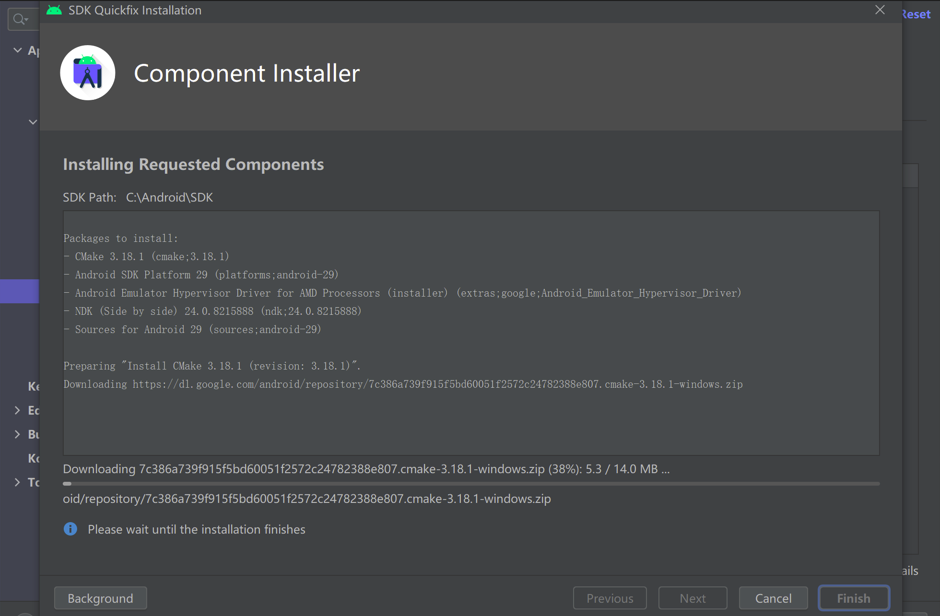Expand the 'To' settings tree node
Image resolution: width=940 pixels, height=616 pixels.
(17, 482)
